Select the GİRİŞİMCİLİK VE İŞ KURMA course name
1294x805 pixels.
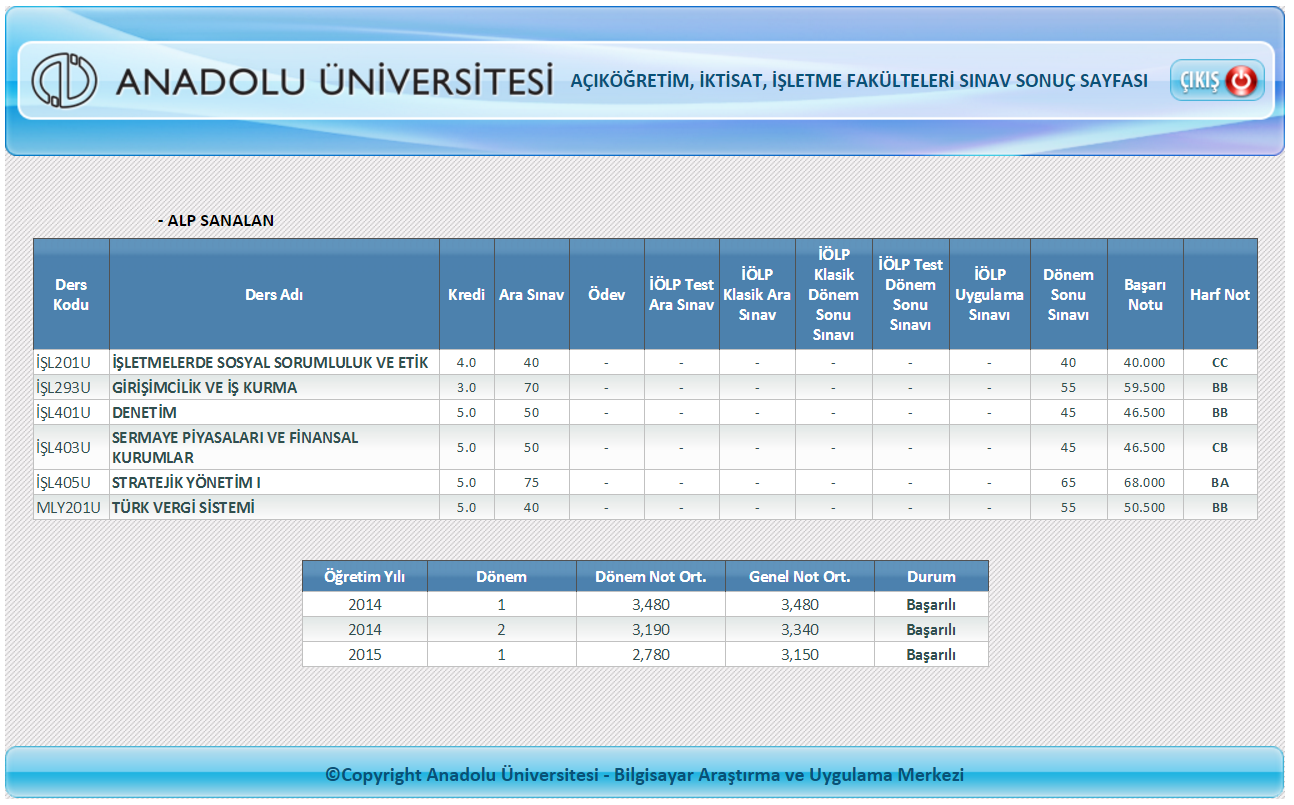[205, 387]
